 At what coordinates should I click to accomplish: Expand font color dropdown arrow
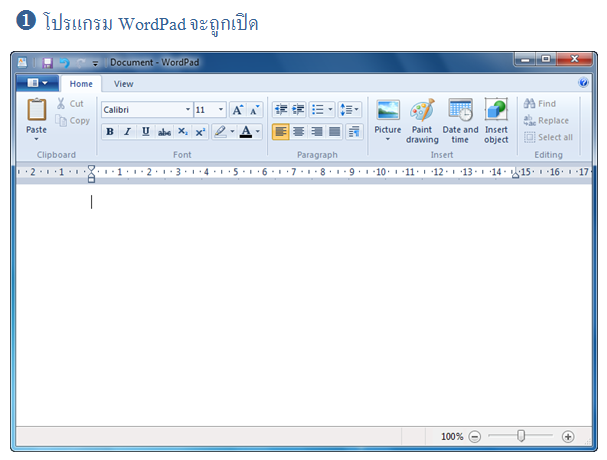pyautogui.click(x=258, y=132)
